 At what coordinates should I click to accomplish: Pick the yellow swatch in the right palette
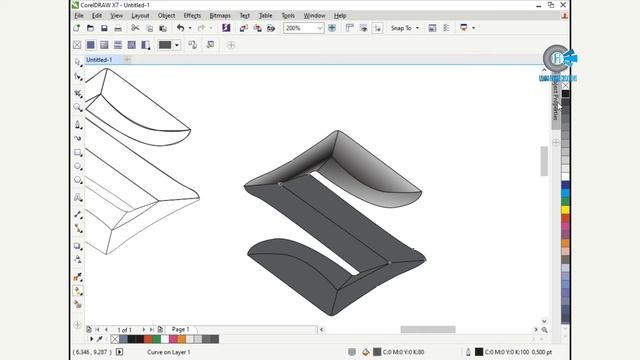[x=565, y=210]
